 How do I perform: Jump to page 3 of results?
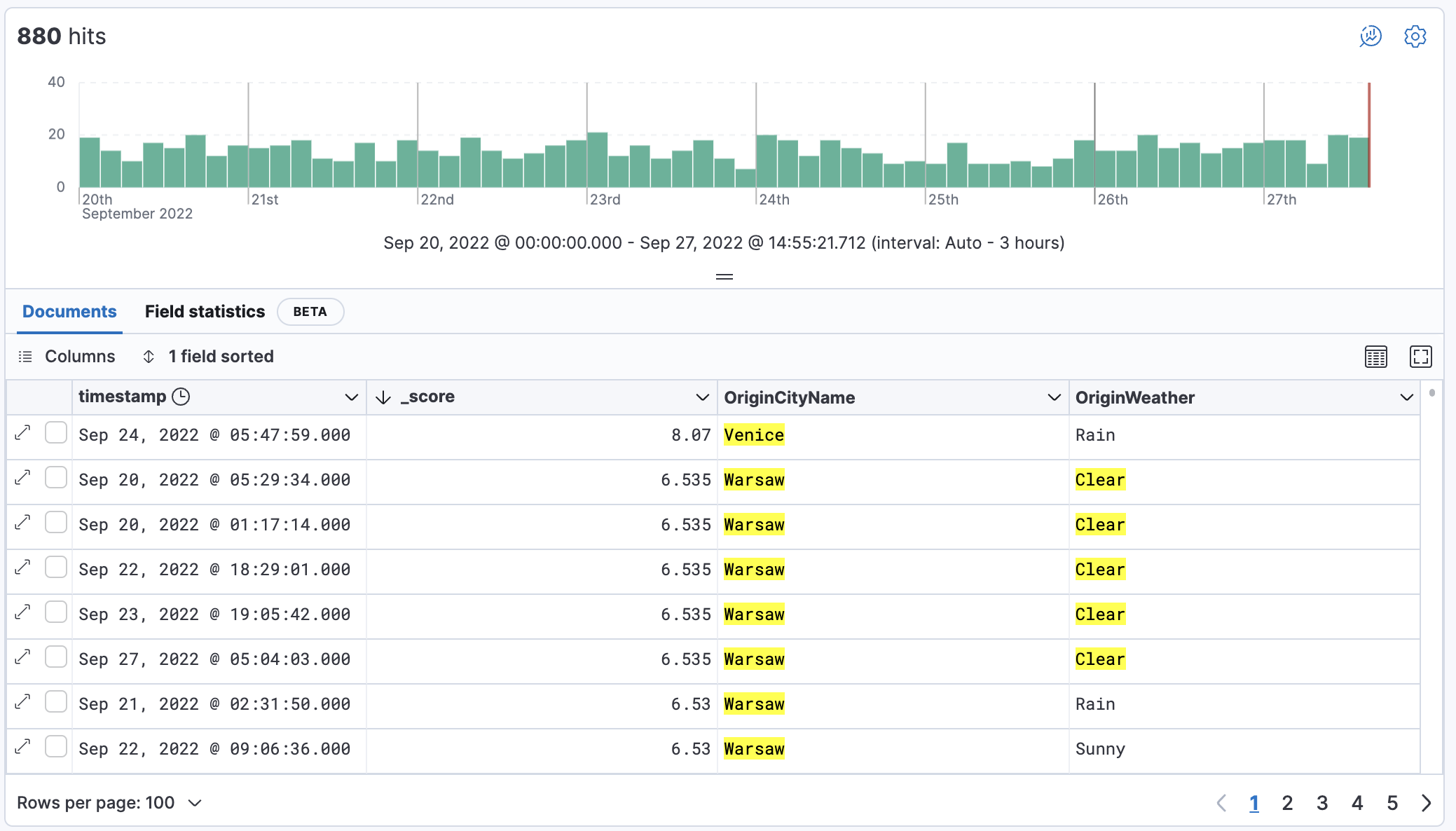pos(1321,803)
